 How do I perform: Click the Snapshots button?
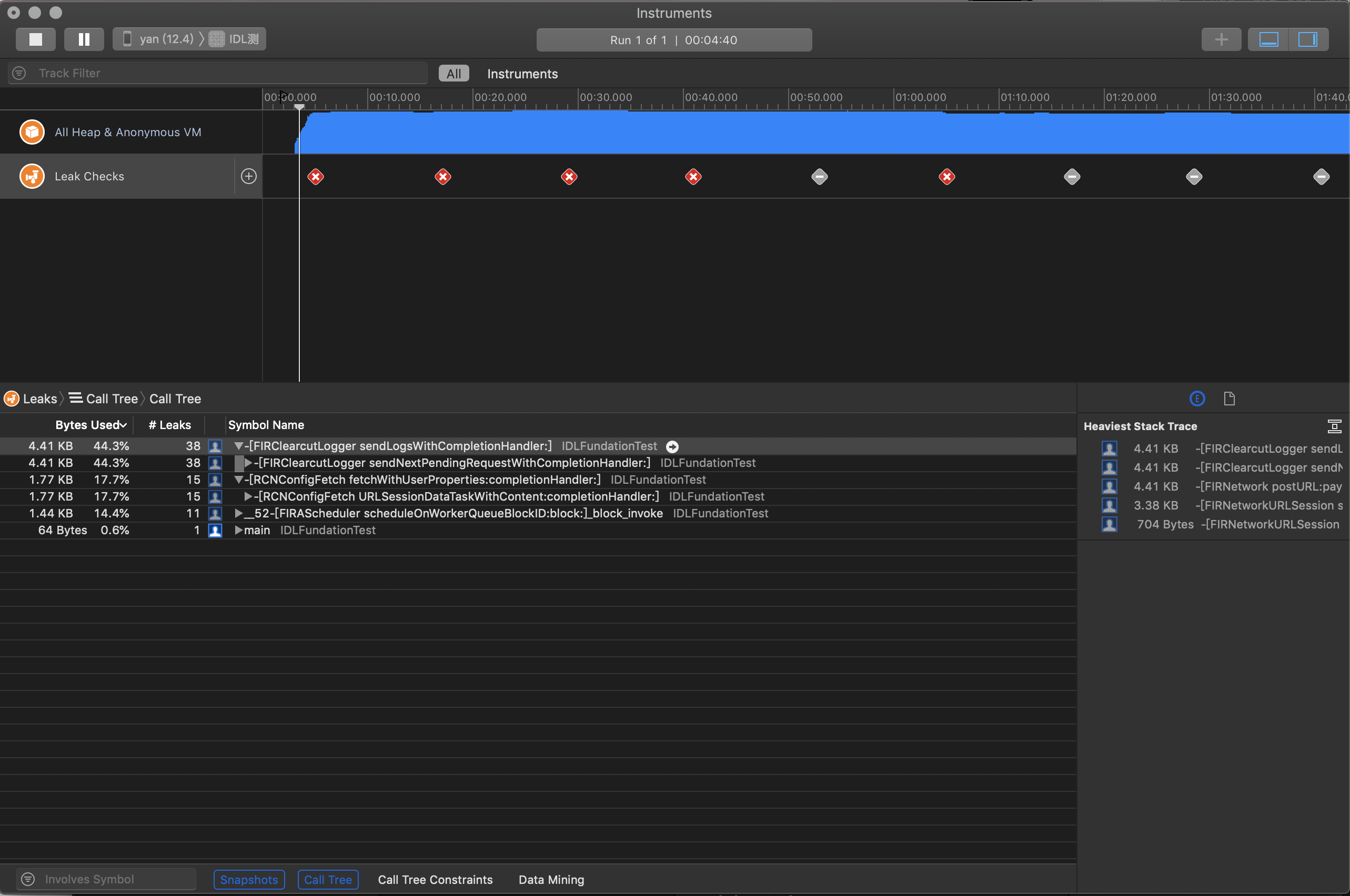point(249,879)
